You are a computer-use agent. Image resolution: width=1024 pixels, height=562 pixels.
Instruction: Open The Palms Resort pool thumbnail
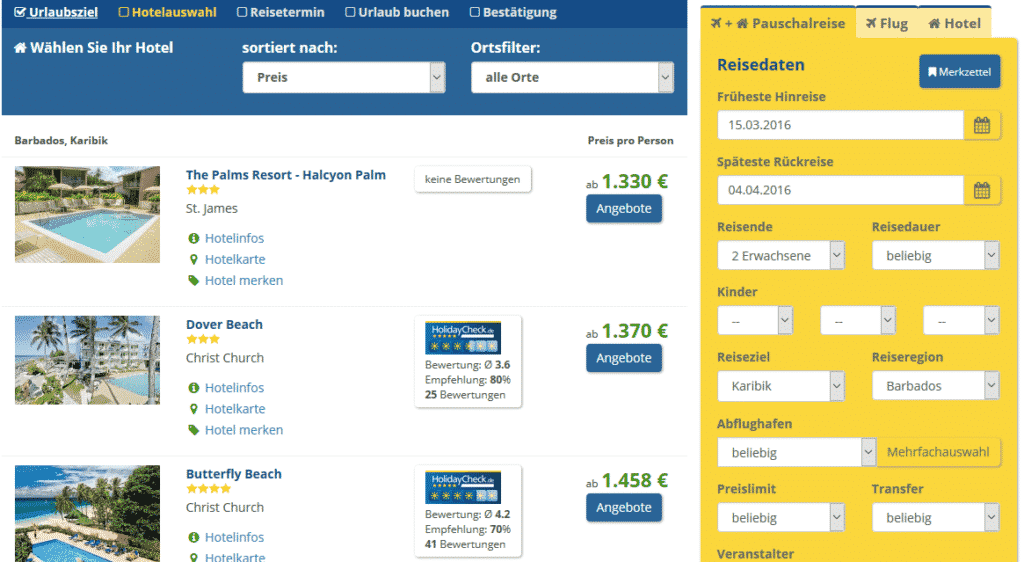[x=88, y=215]
